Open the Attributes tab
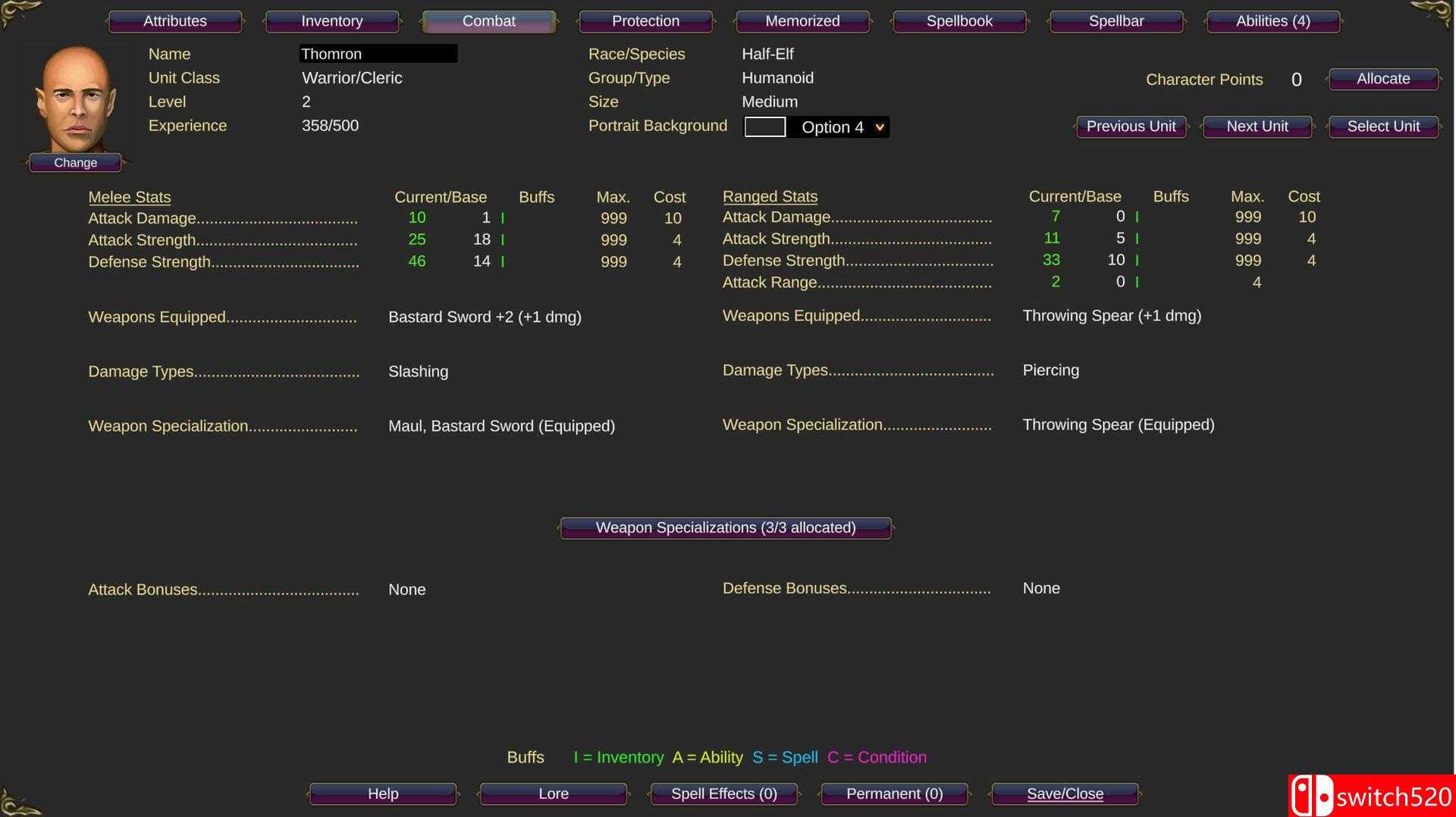Screen dimensions: 1456x817 175,21
